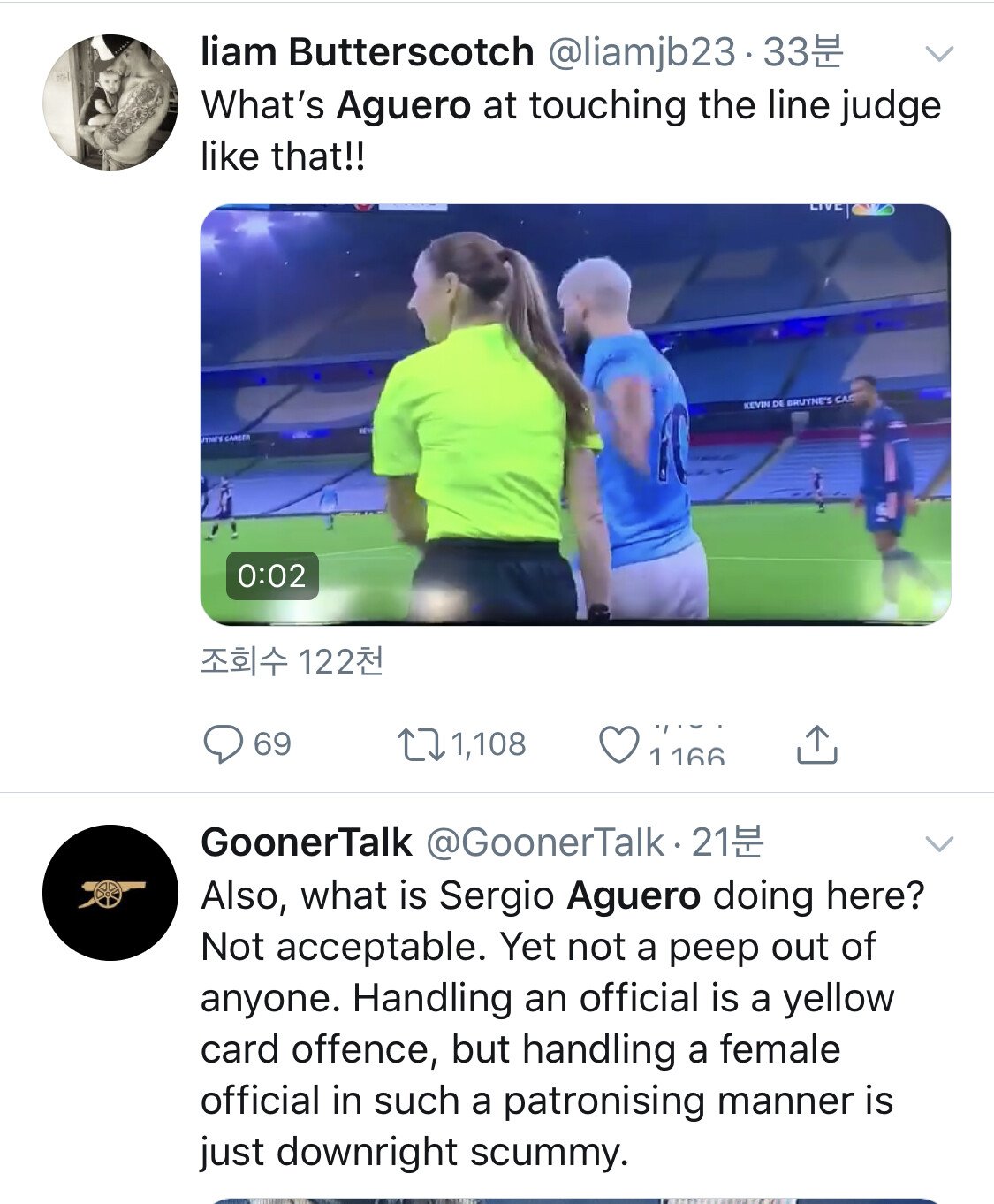Open GoonerTalk's tweet text about Aguero
This screenshot has height=1204, width=994.
(548, 1024)
